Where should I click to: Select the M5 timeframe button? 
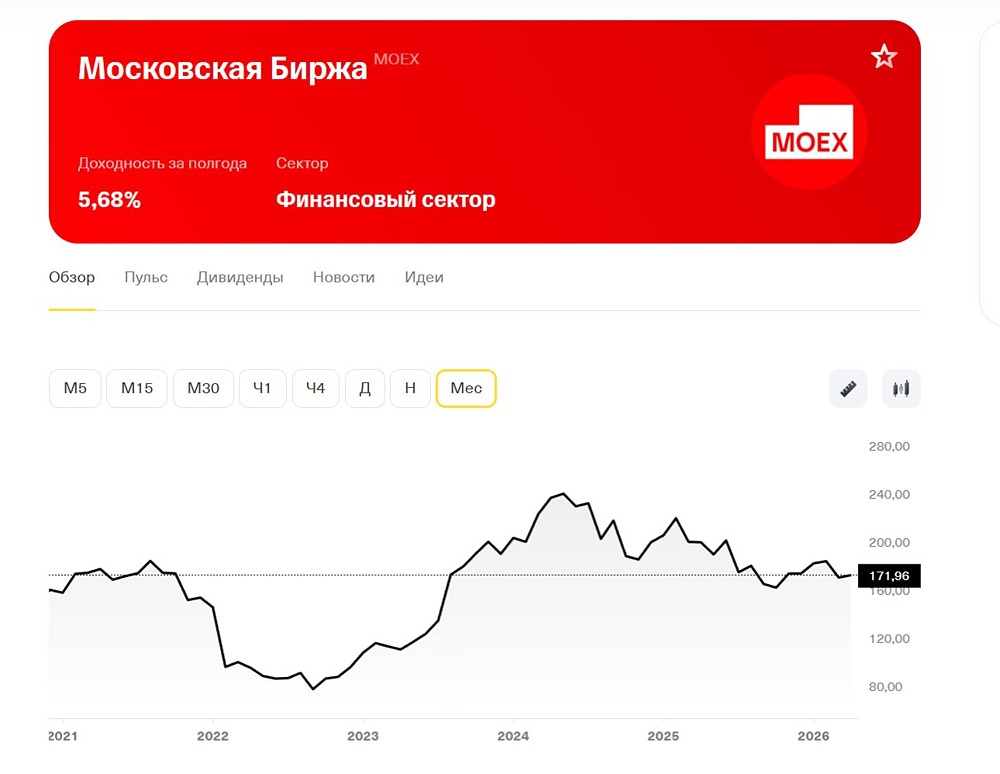(74, 388)
